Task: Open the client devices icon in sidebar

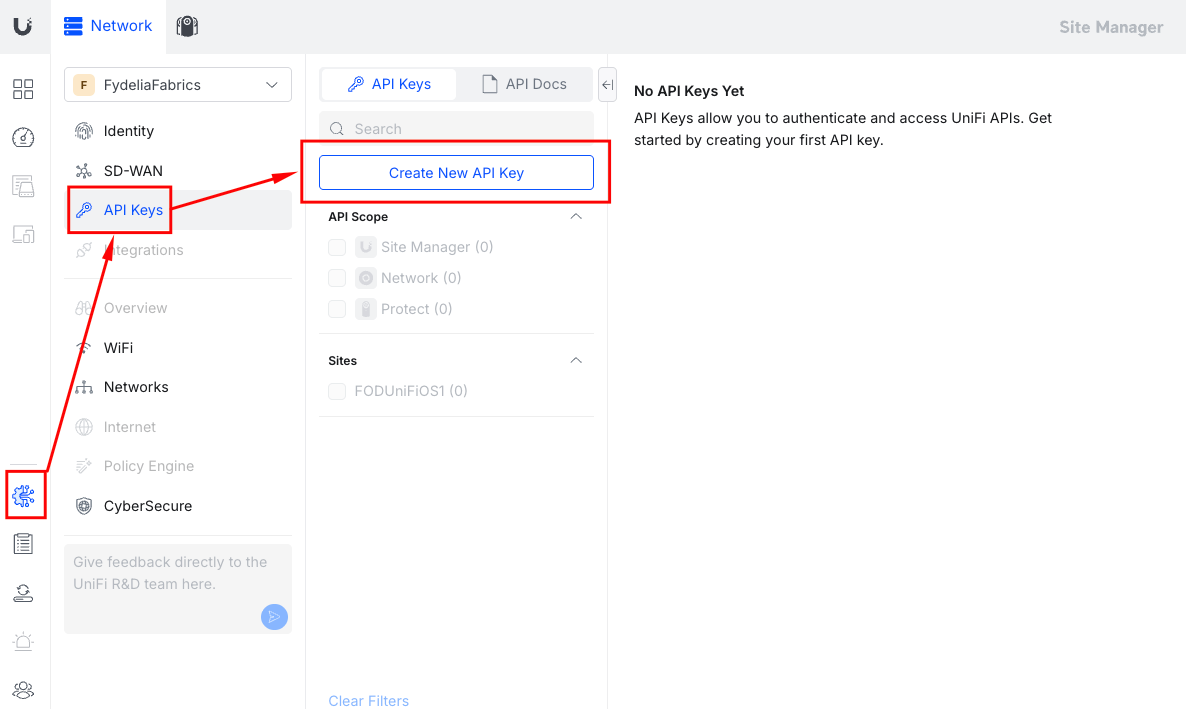Action: click(x=23, y=235)
